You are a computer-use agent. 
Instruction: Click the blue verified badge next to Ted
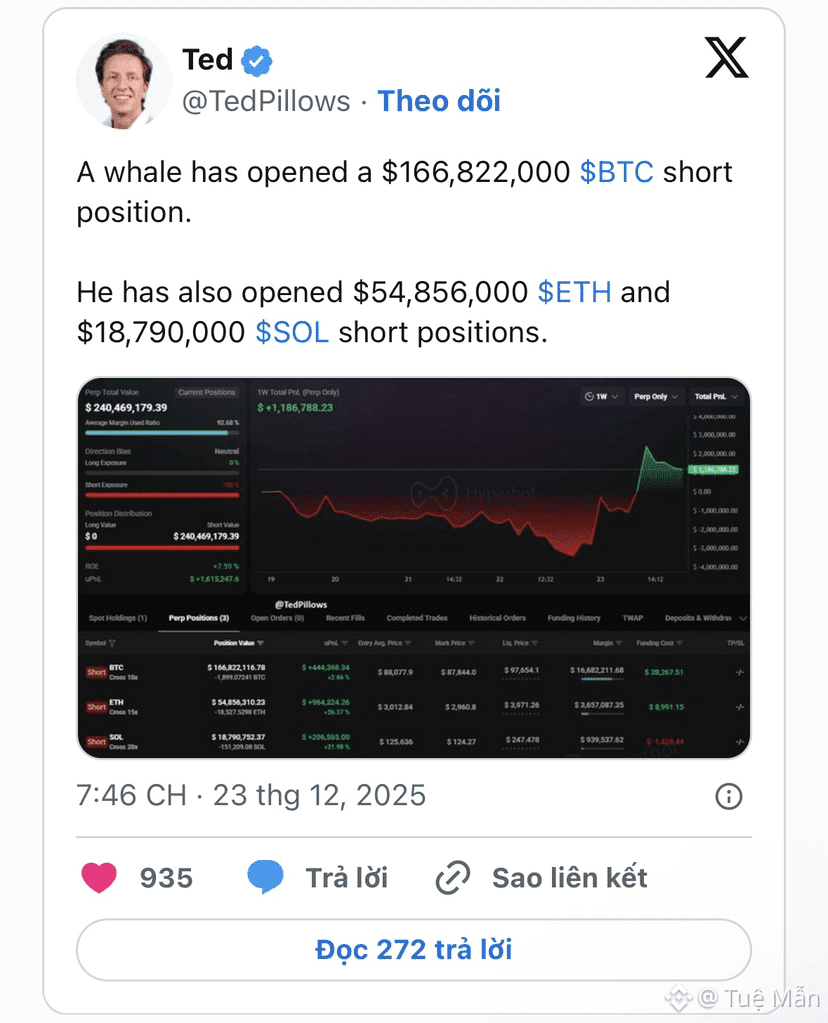point(257,61)
